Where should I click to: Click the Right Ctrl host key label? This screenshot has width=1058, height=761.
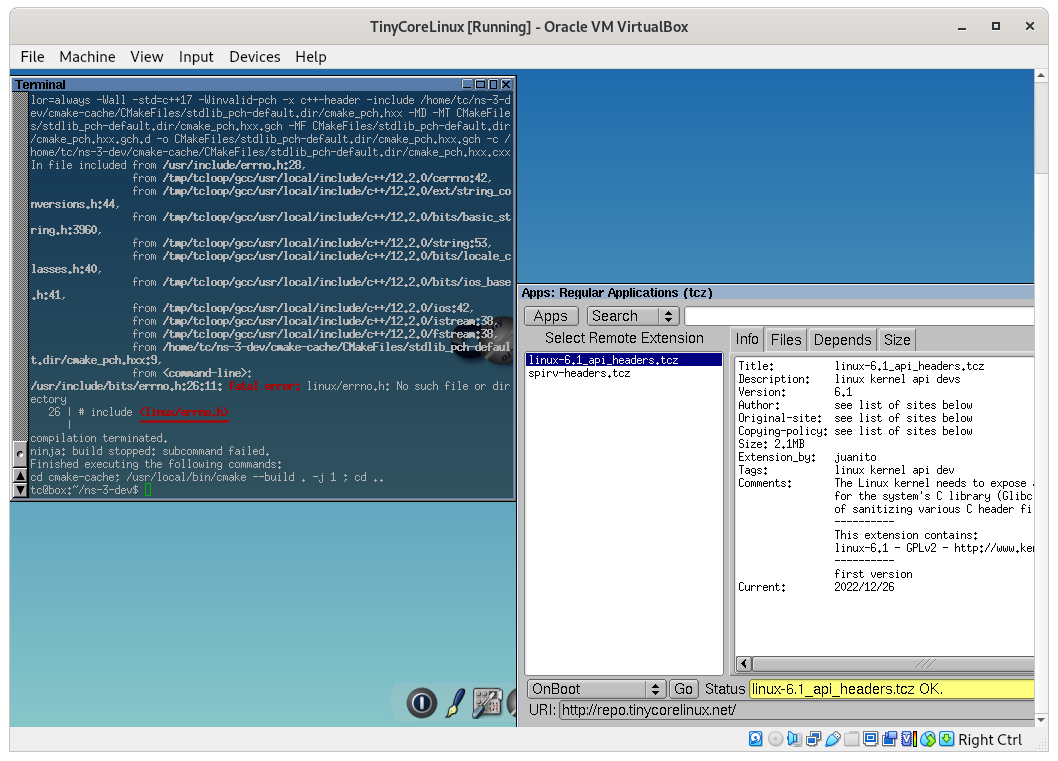(x=990, y=740)
